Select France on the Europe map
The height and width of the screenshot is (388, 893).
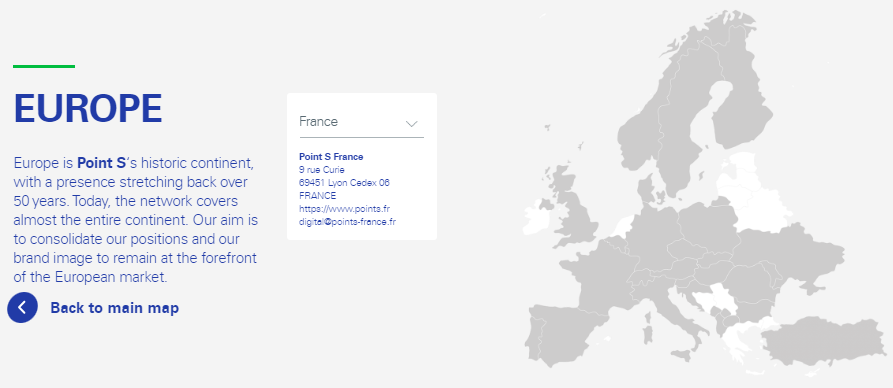tap(598, 279)
